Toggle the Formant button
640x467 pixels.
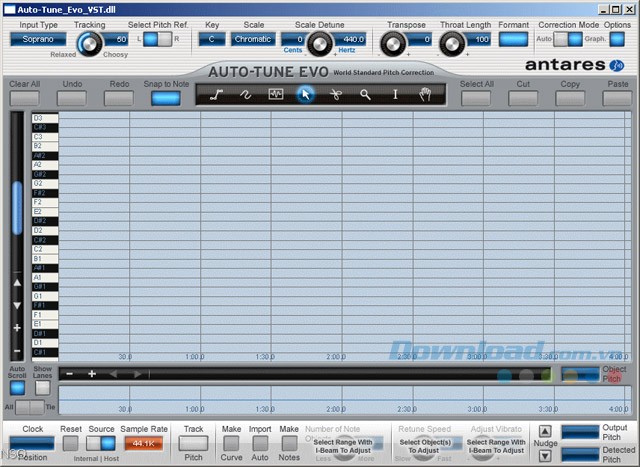click(513, 40)
